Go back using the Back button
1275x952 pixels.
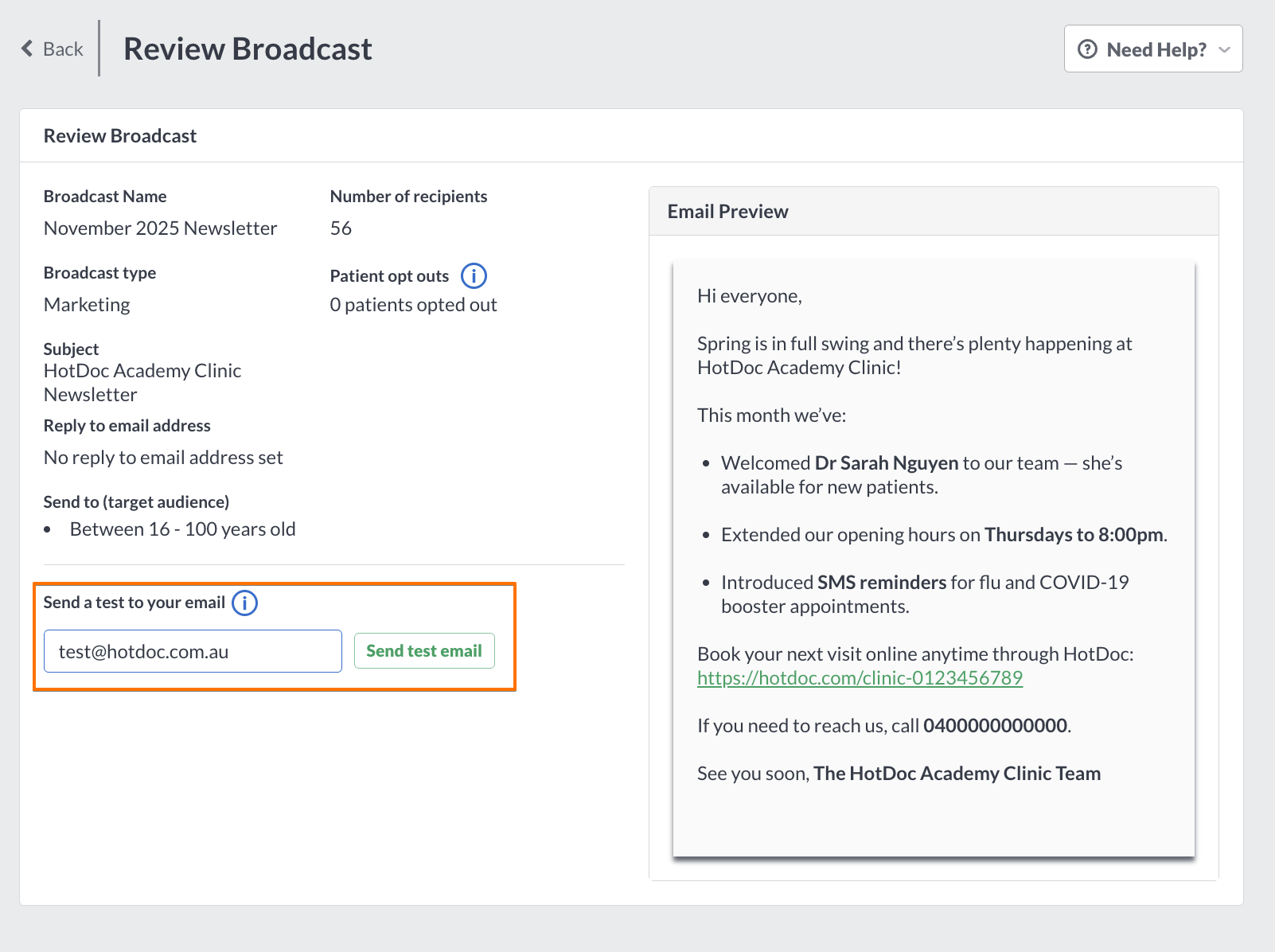pos(53,49)
